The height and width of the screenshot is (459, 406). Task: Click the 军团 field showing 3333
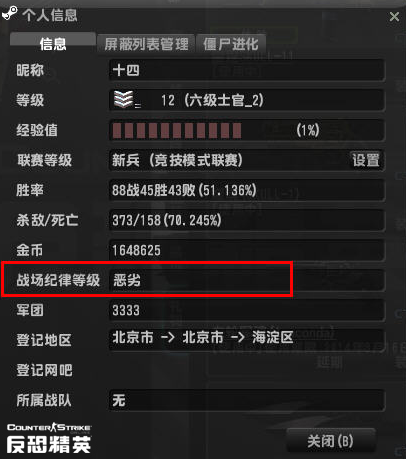[x=247, y=310]
